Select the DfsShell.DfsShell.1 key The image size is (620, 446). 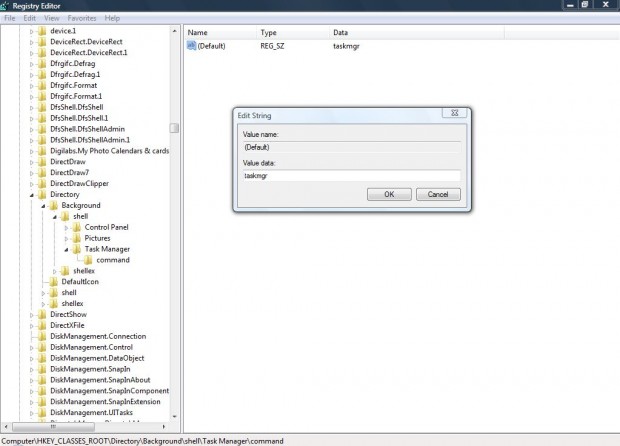click(79, 118)
